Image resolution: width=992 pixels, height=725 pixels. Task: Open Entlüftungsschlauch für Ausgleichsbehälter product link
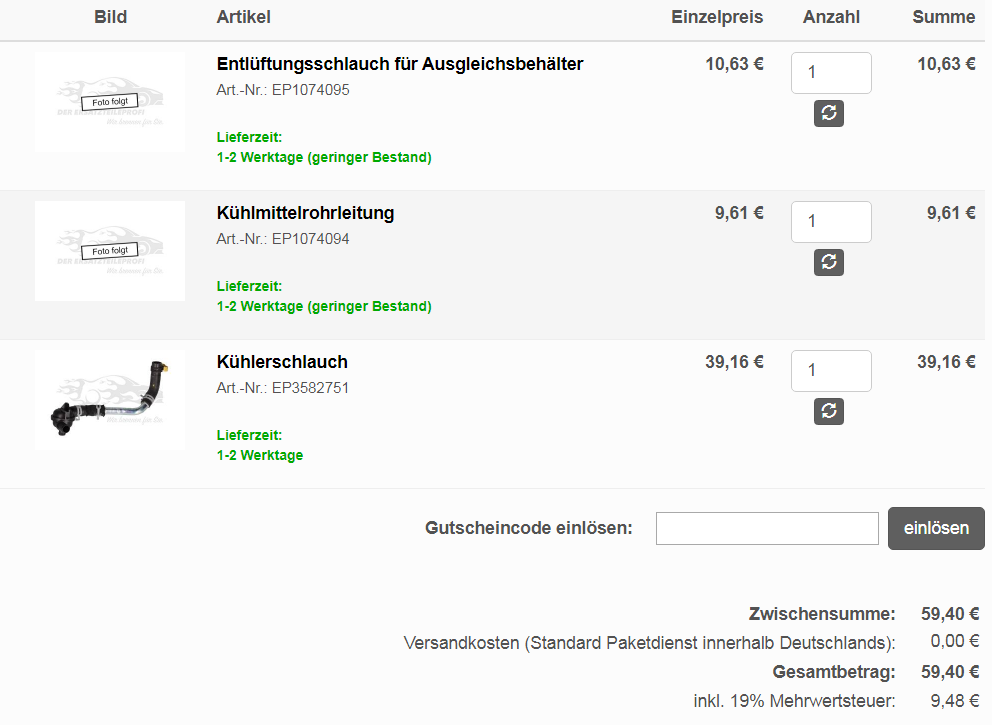tap(400, 64)
